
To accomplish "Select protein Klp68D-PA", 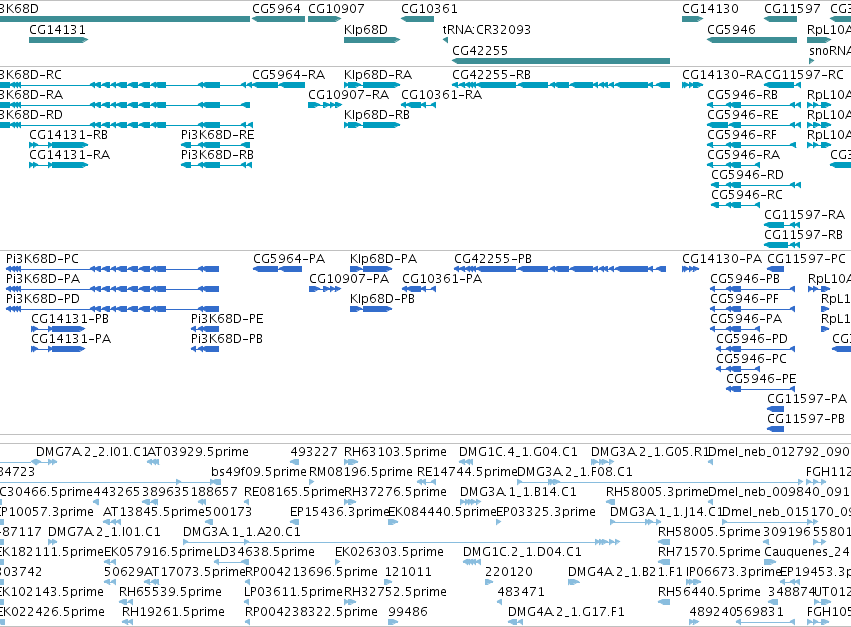I will tap(371, 269).
